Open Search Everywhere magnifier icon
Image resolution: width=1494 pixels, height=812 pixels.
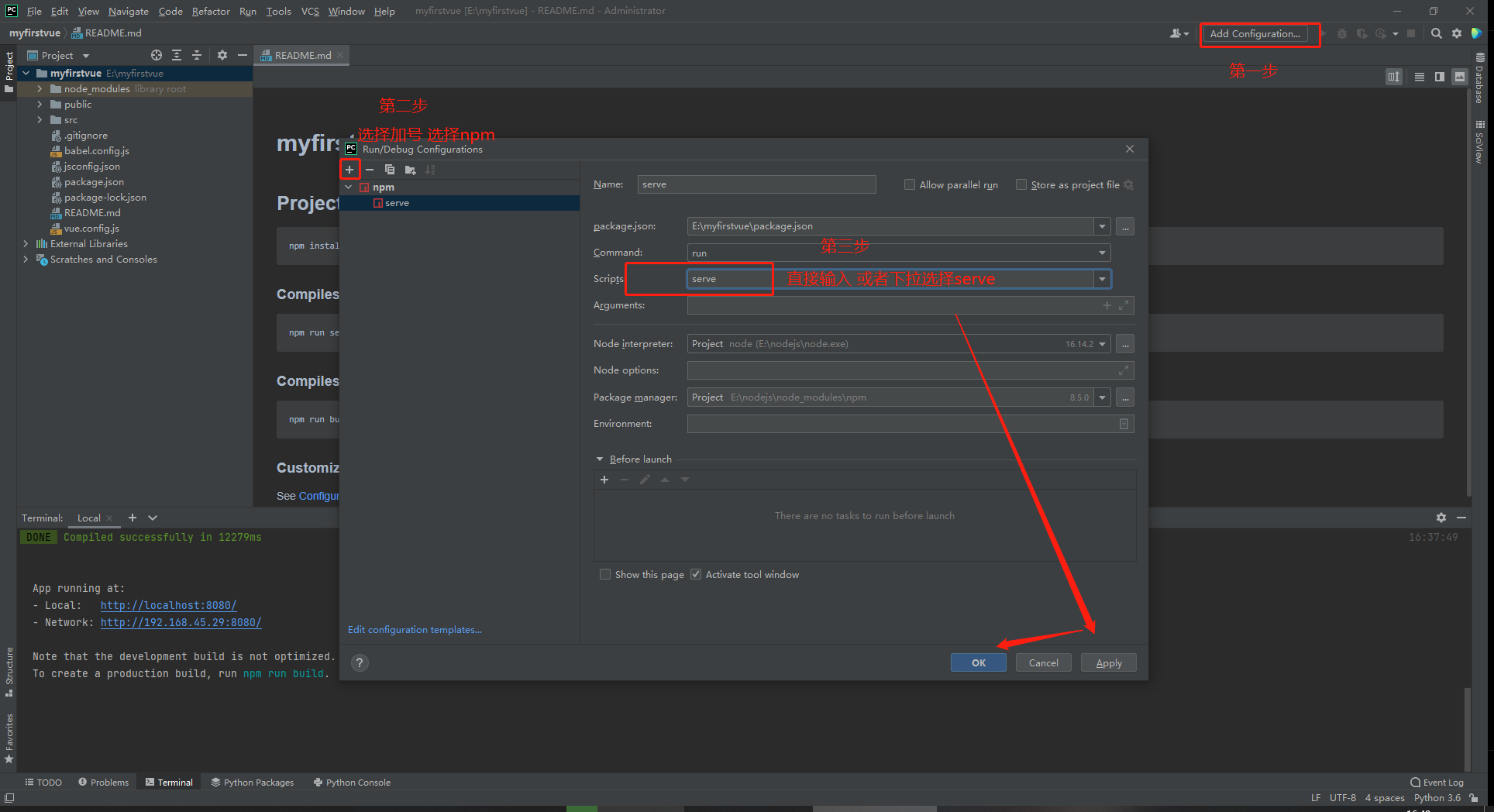[1437, 33]
